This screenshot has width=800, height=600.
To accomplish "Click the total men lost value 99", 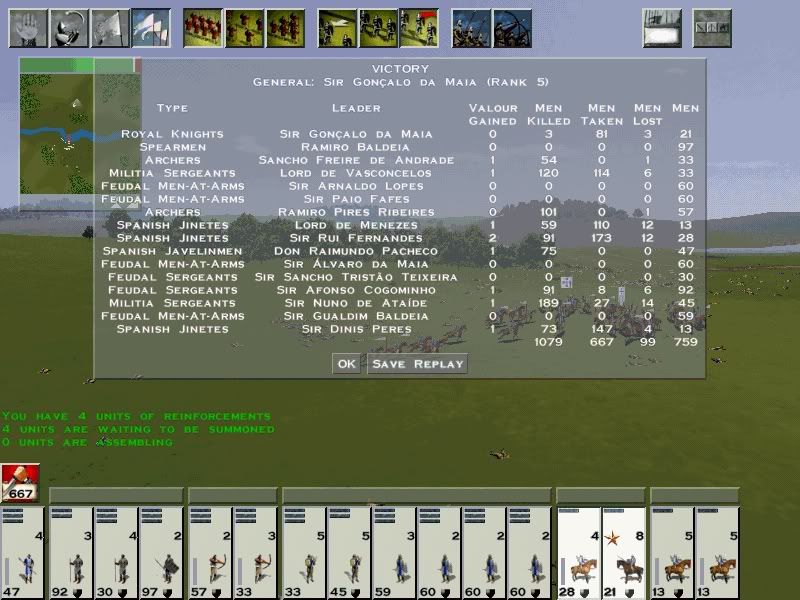I will 647,342.
